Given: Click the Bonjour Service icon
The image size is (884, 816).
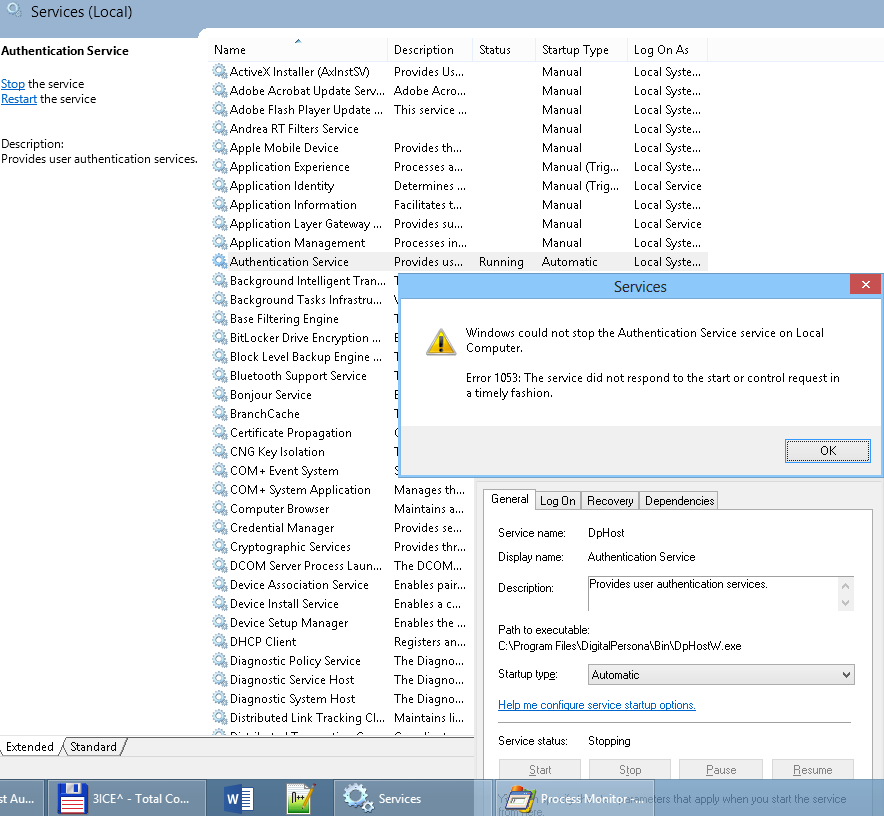Looking at the screenshot, I should tap(219, 394).
